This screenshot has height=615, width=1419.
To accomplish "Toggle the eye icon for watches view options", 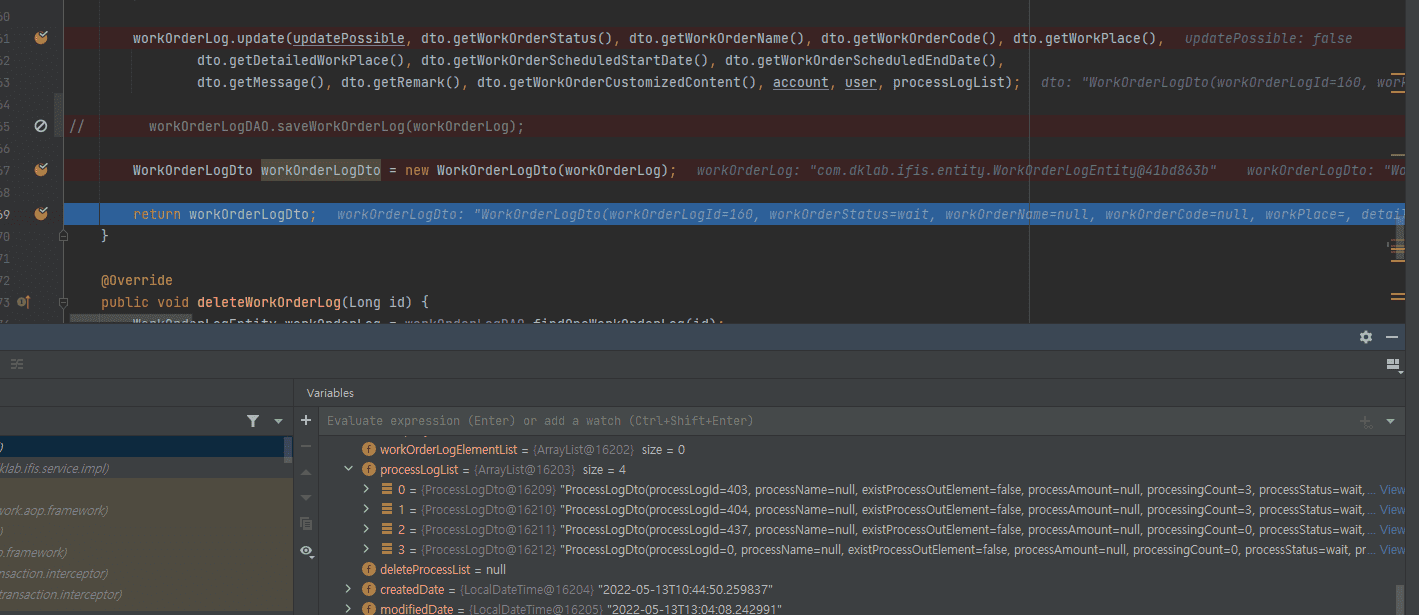I will pos(306,551).
